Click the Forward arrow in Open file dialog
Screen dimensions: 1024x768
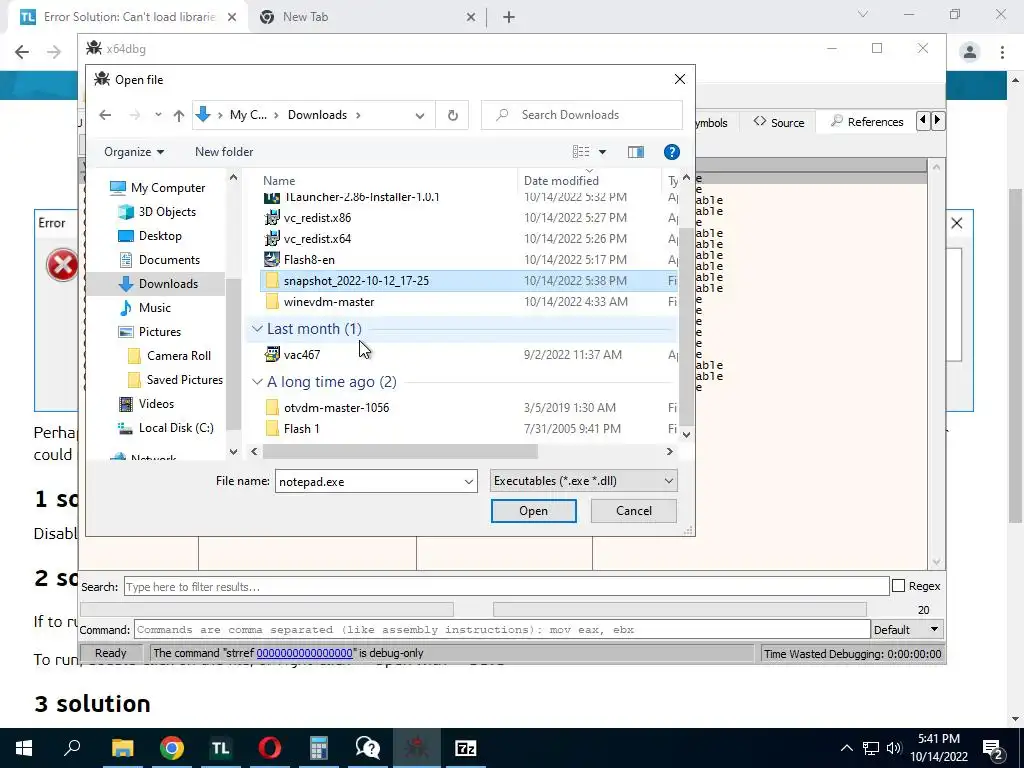tap(135, 115)
